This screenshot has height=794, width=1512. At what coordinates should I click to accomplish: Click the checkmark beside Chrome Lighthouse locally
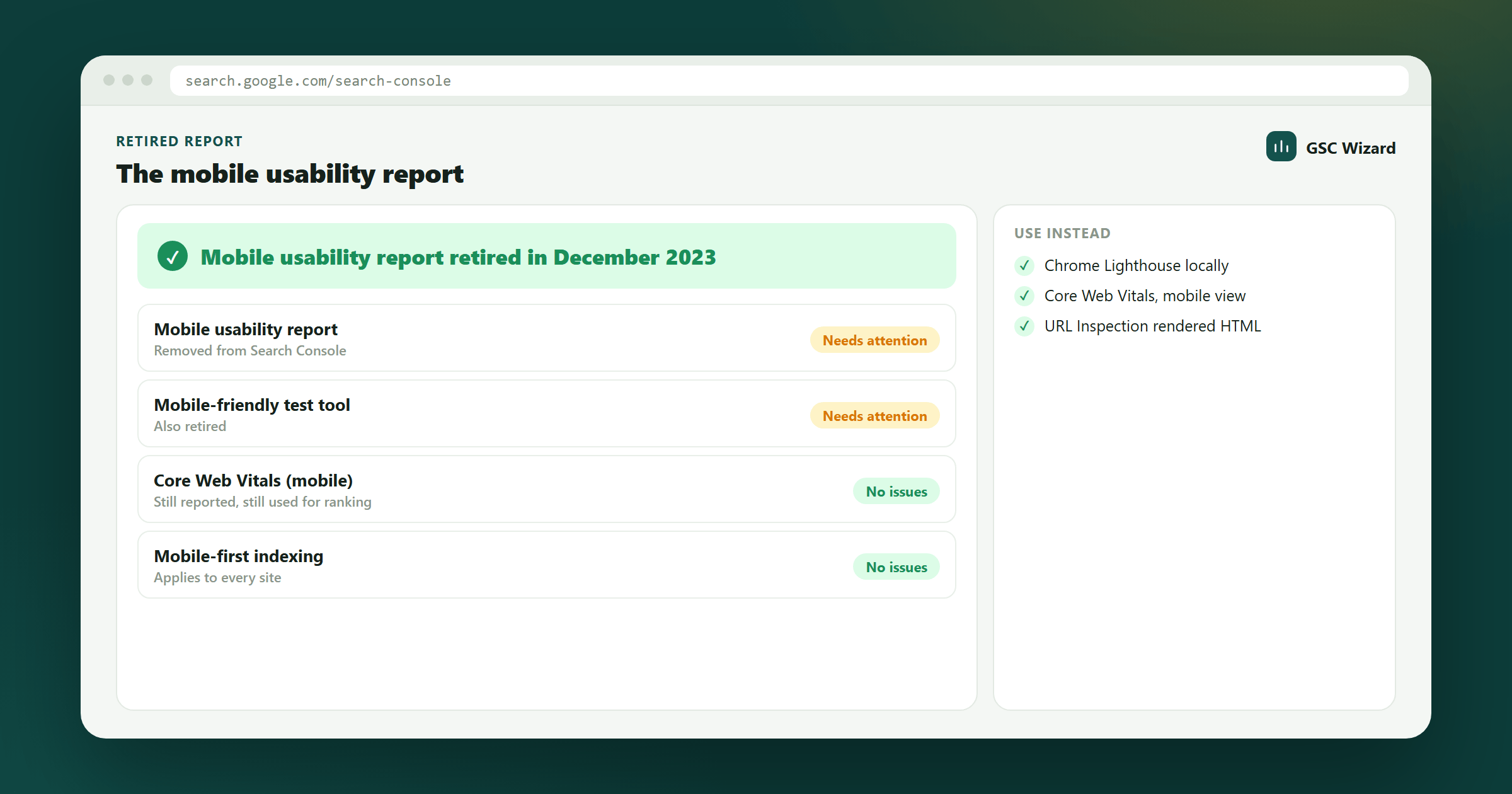(x=1024, y=265)
